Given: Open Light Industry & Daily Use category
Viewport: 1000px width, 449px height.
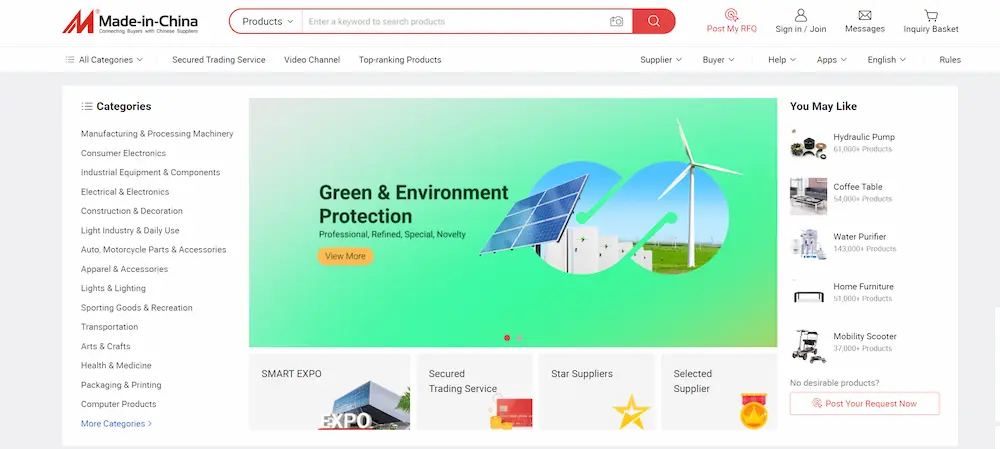Looking at the screenshot, I should click(130, 230).
